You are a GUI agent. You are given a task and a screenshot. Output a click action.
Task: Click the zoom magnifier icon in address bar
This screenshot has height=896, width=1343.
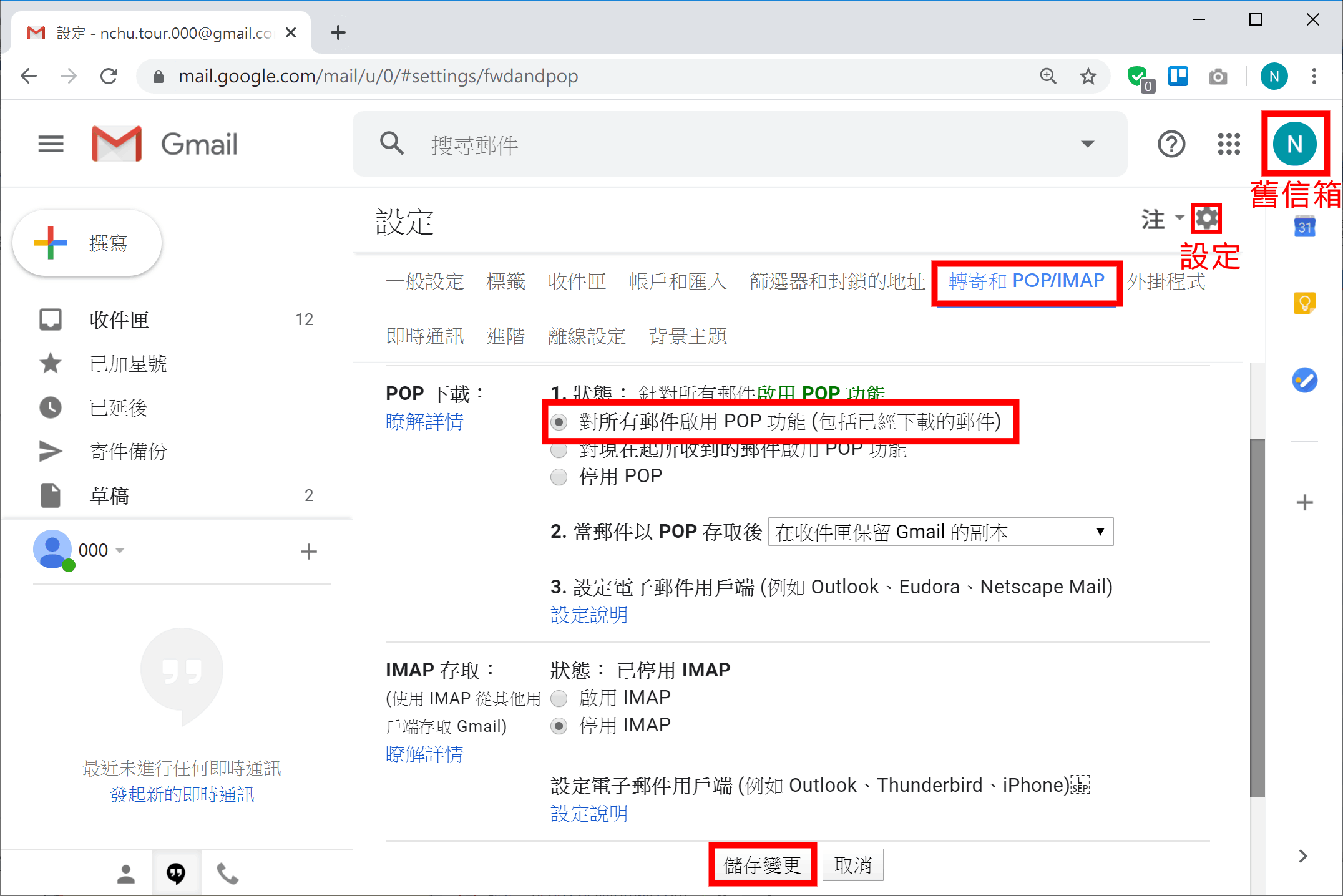point(1048,76)
